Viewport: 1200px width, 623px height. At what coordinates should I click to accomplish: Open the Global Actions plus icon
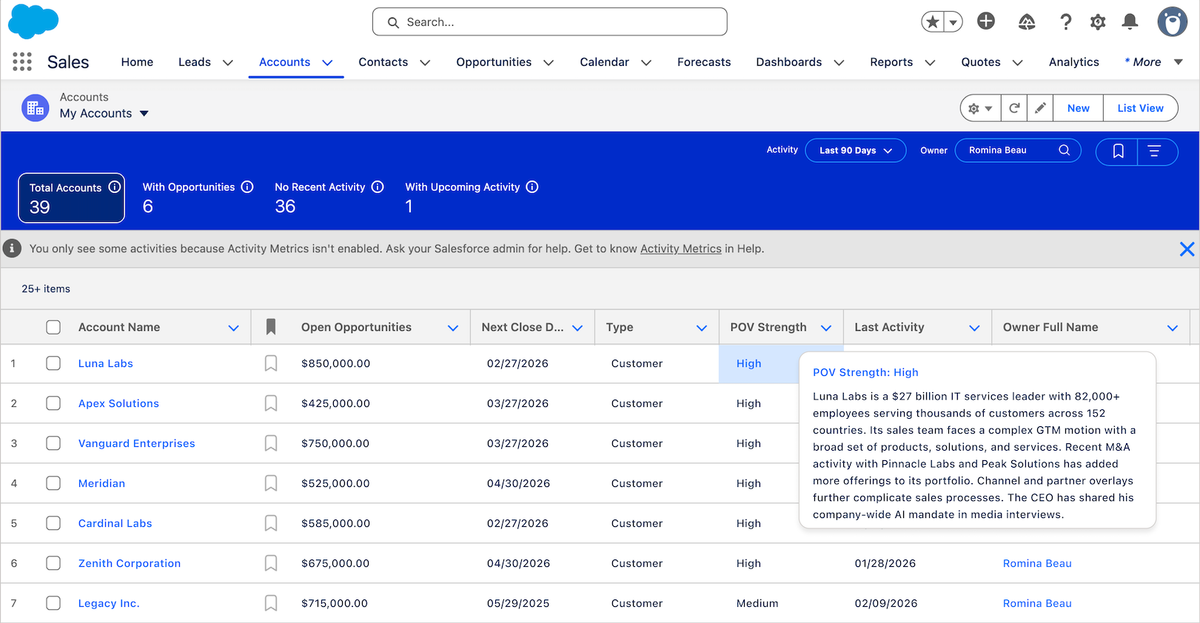(x=986, y=21)
